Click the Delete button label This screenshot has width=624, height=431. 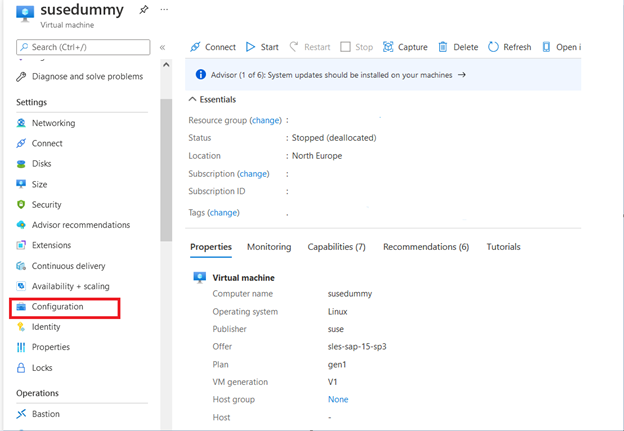466,47
